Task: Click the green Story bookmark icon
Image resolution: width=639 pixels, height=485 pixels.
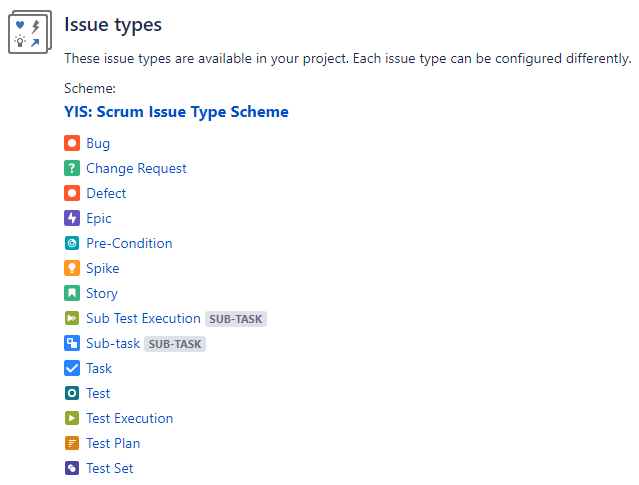Action: 72,293
